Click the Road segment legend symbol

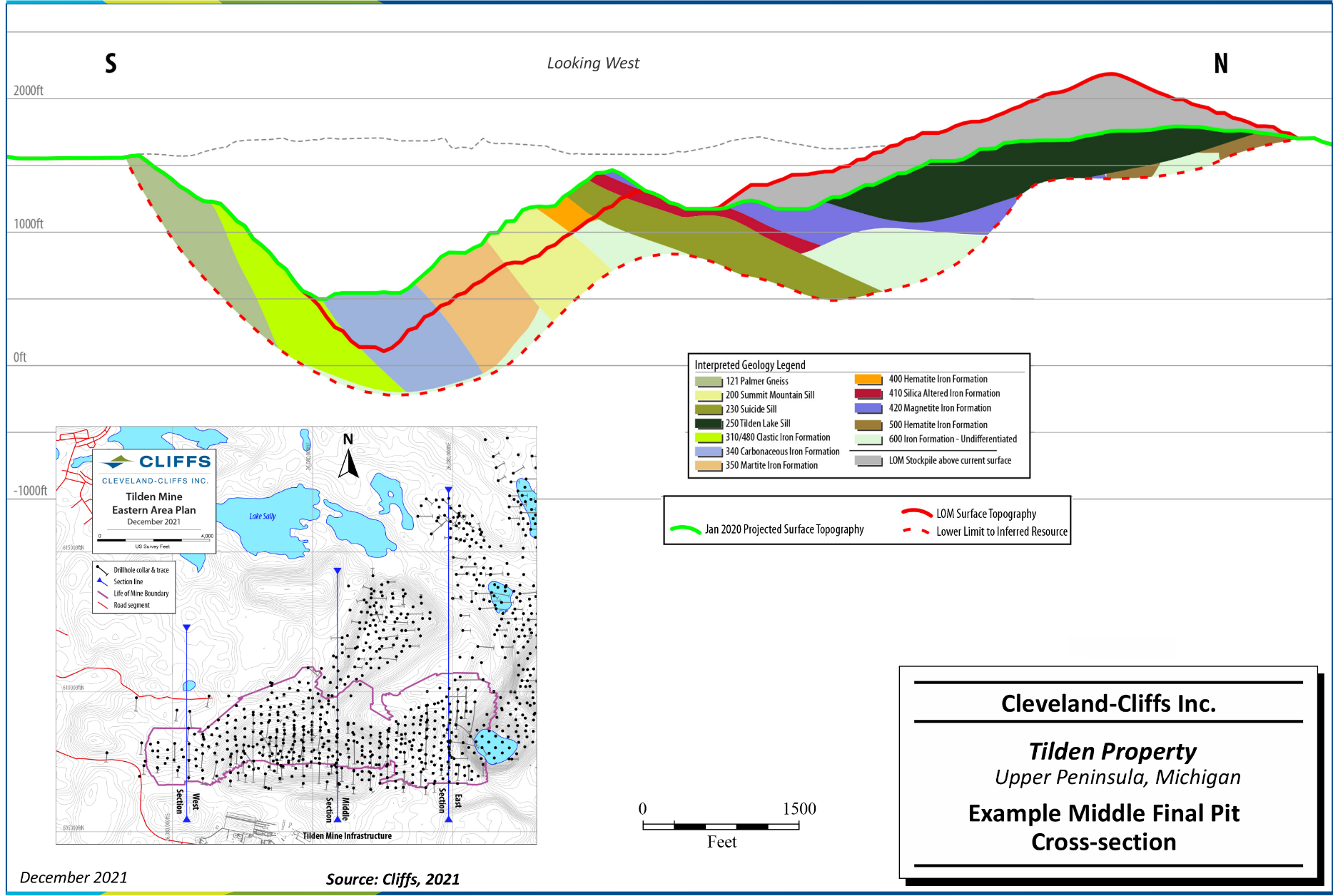[103, 605]
